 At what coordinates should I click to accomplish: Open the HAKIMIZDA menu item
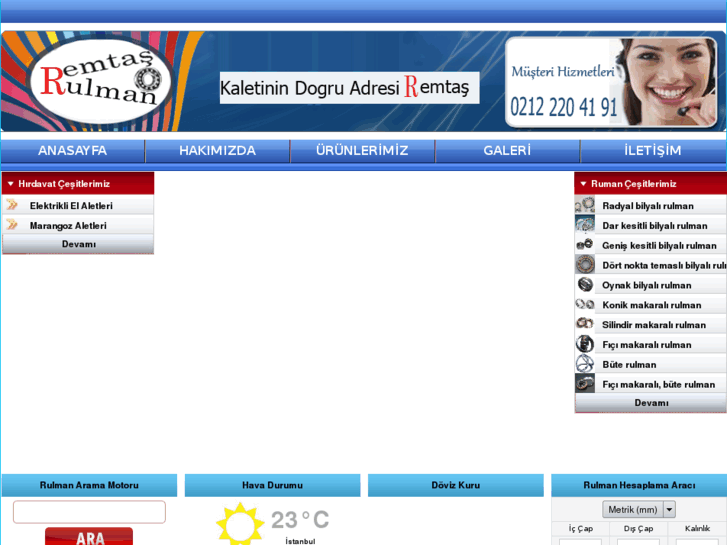(217, 151)
